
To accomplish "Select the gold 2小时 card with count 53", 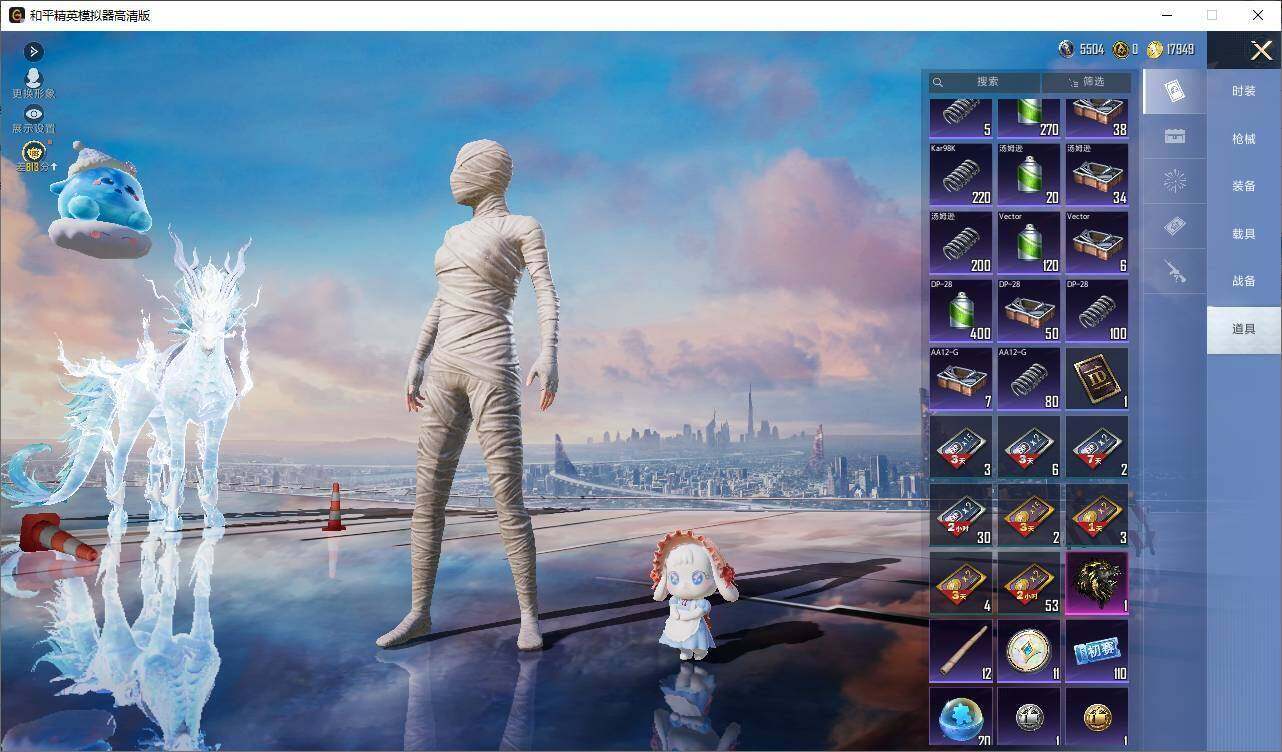I will 1029,582.
